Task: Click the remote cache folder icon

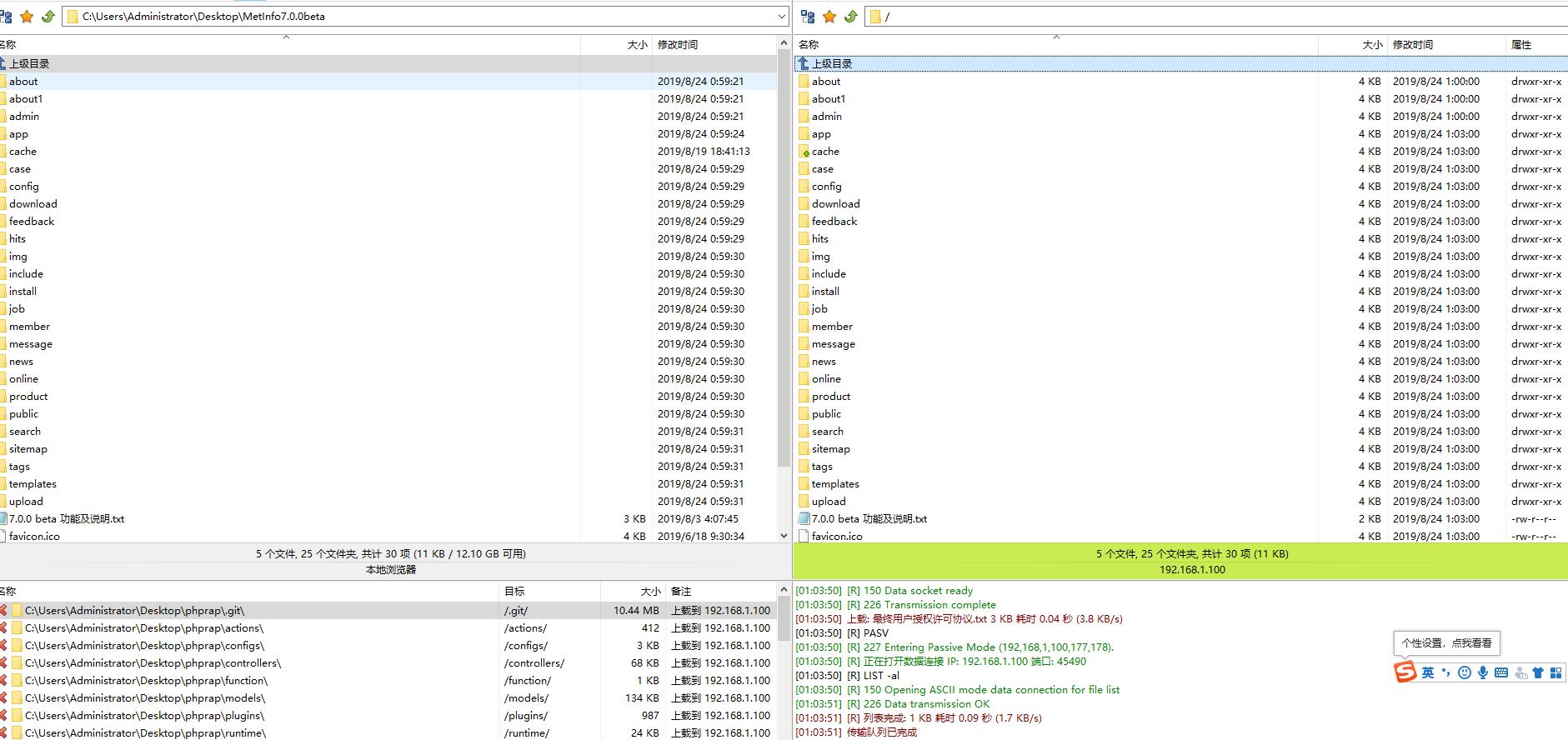Action: (x=804, y=152)
